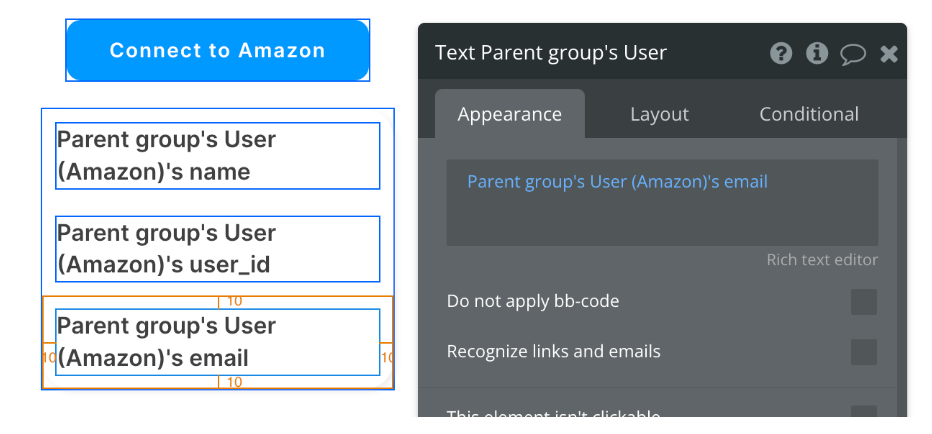This screenshot has width=932, height=434.
Task: Select group container gap between name and user_id
Action: (218, 203)
